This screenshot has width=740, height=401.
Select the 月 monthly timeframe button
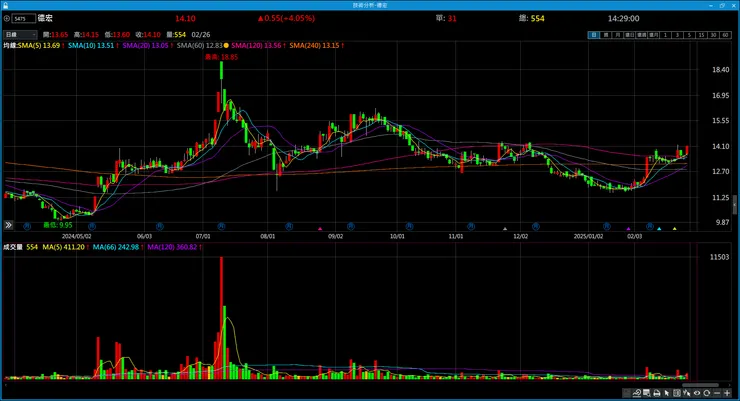point(618,35)
